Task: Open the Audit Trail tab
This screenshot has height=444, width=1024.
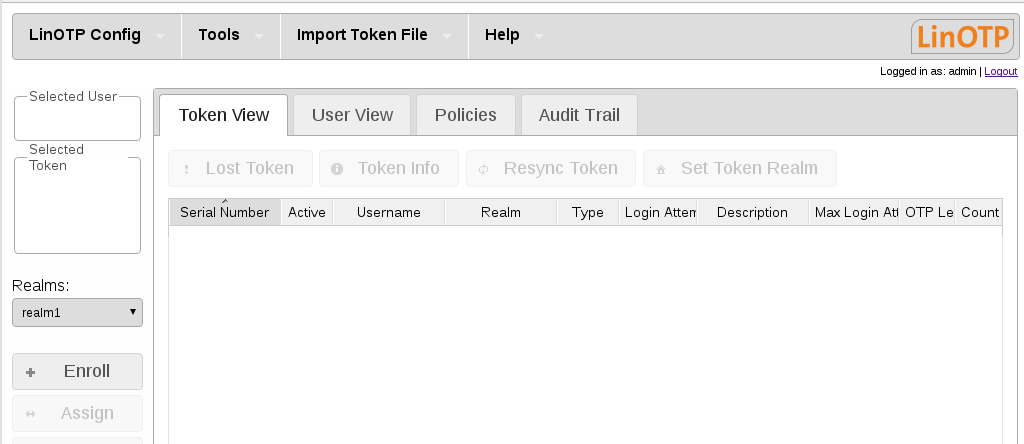Action: [x=579, y=115]
